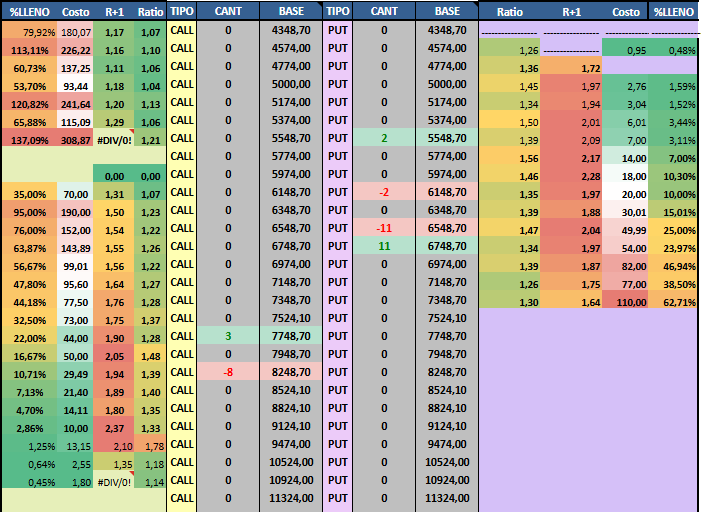Click the CALL label in the 11324,00 row

coord(182,498)
